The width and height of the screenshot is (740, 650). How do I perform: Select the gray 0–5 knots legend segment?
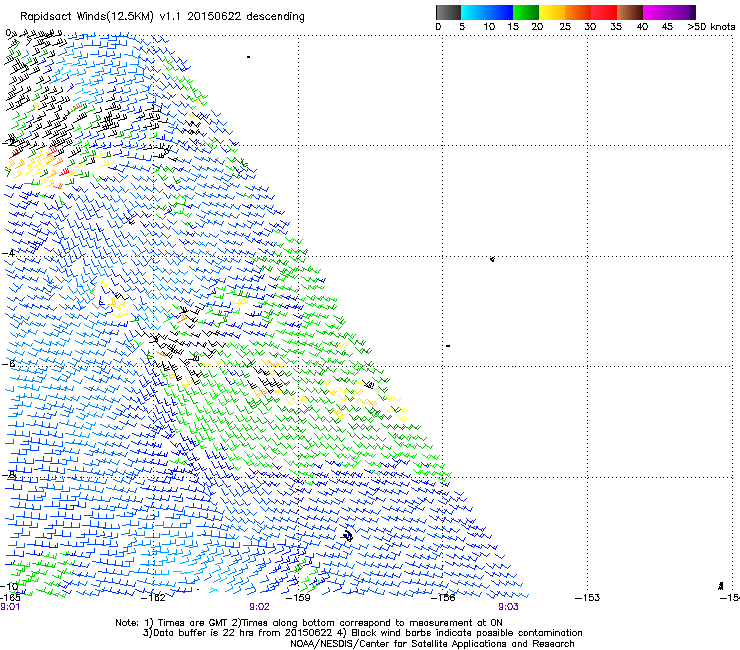click(448, 12)
